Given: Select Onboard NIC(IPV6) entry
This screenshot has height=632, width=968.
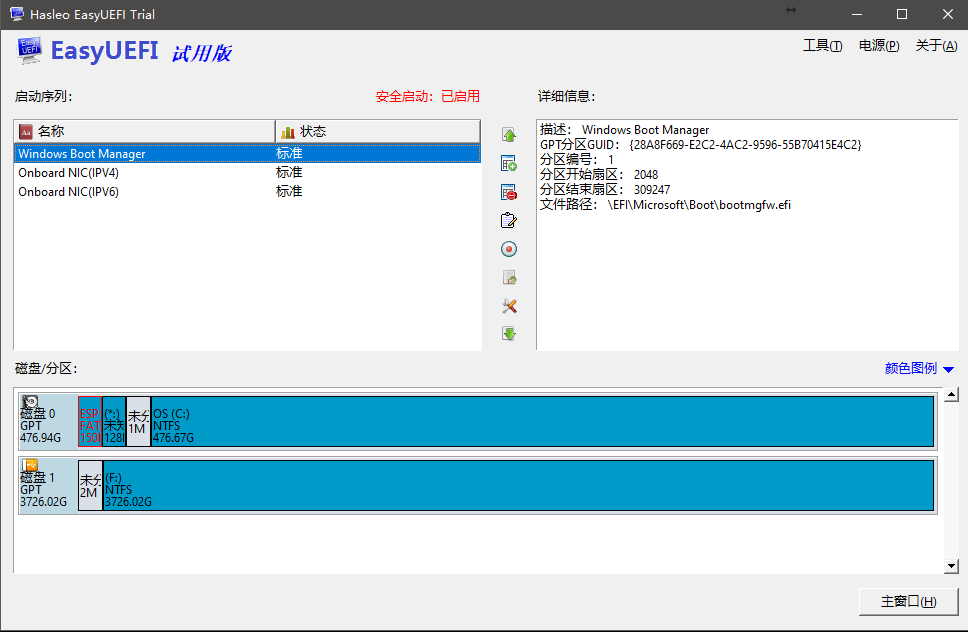Looking at the screenshot, I should [x=247, y=192].
